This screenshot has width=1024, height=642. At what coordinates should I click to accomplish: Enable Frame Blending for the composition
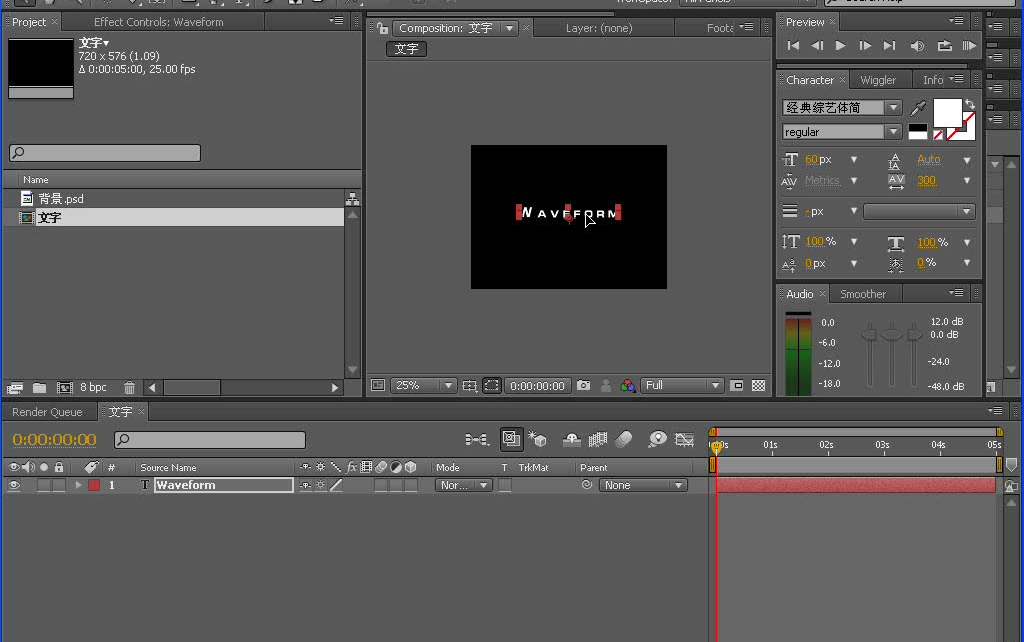(x=597, y=440)
